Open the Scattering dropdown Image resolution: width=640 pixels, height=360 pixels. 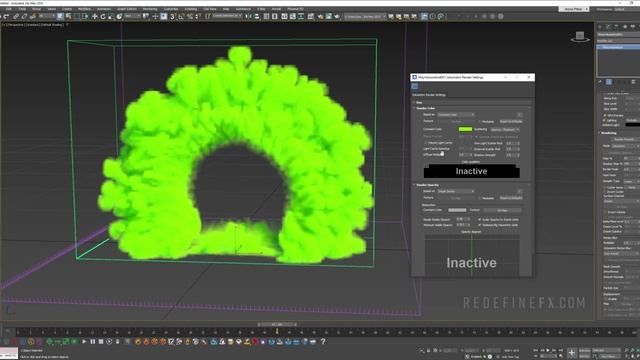pyautogui.click(x=504, y=129)
